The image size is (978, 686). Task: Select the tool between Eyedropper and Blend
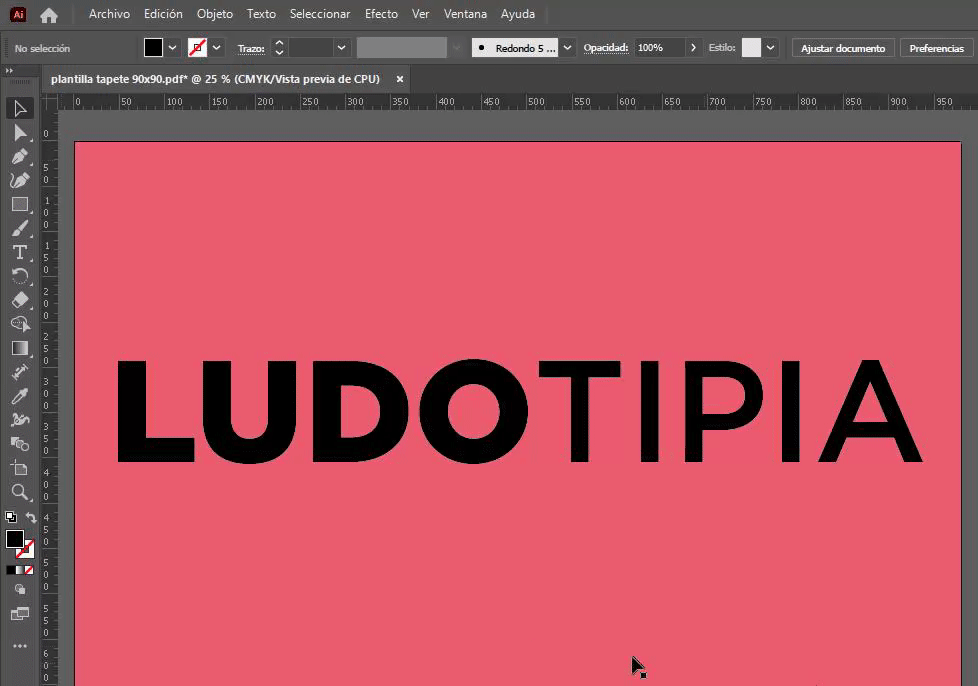click(20, 420)
